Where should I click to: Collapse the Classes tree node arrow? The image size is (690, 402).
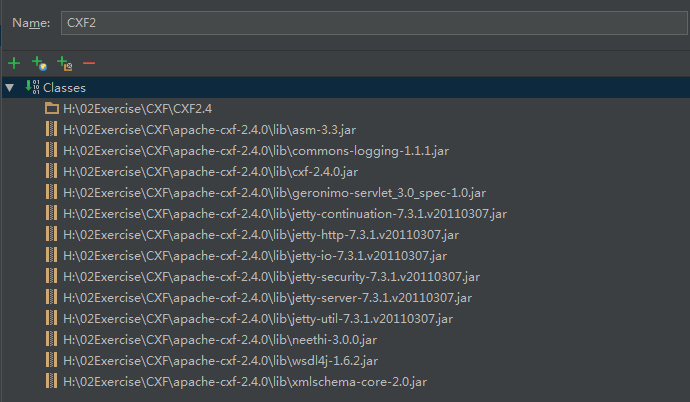point(10,88)
